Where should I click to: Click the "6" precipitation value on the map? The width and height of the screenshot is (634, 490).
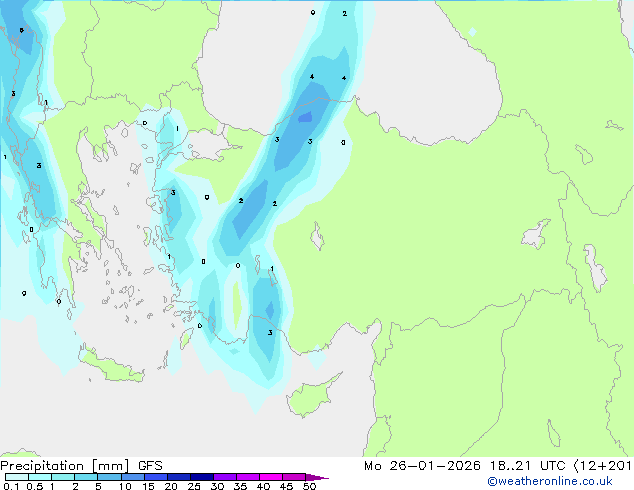point(21,30)
